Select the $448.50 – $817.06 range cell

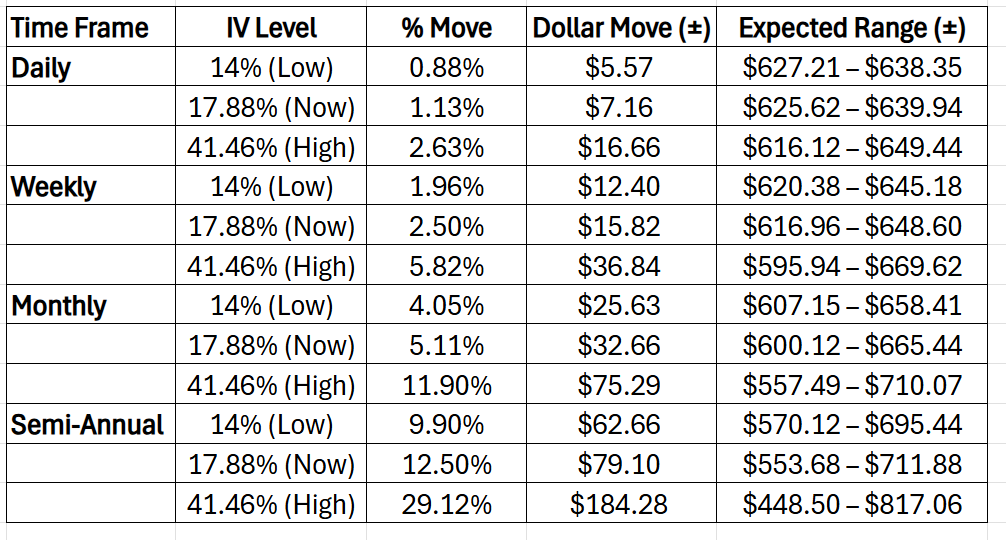(x=852, y=504)
